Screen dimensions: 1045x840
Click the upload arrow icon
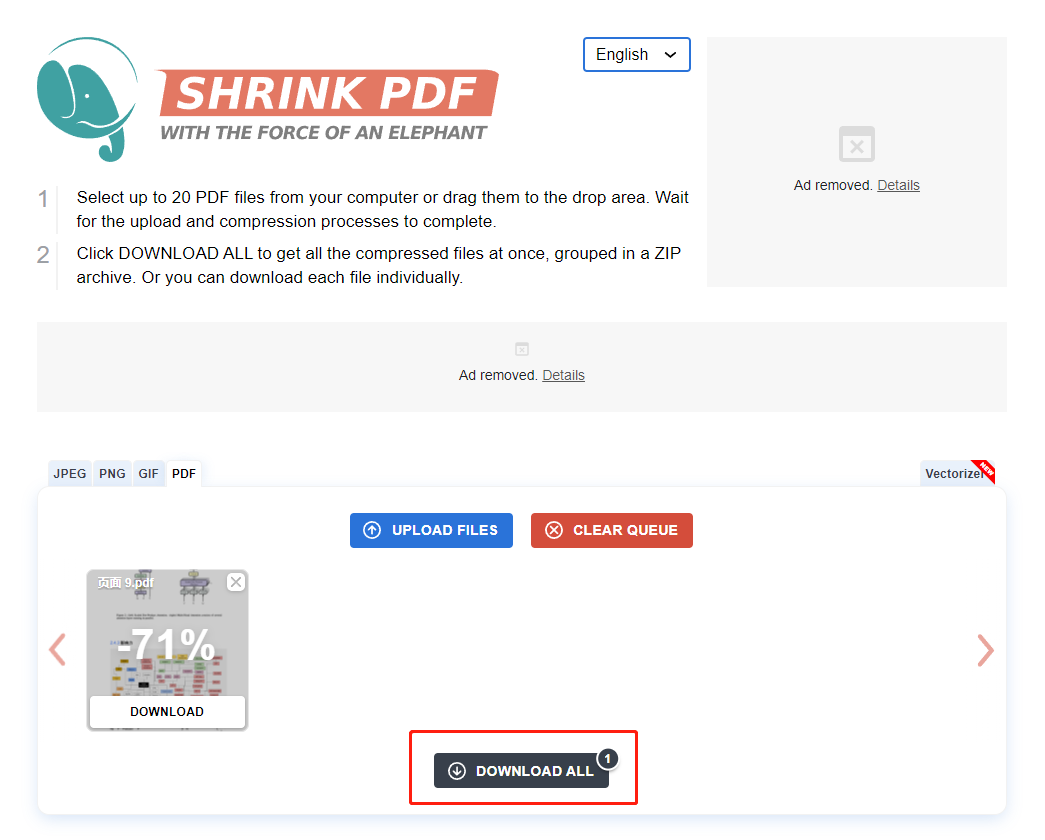click(372, 530)
